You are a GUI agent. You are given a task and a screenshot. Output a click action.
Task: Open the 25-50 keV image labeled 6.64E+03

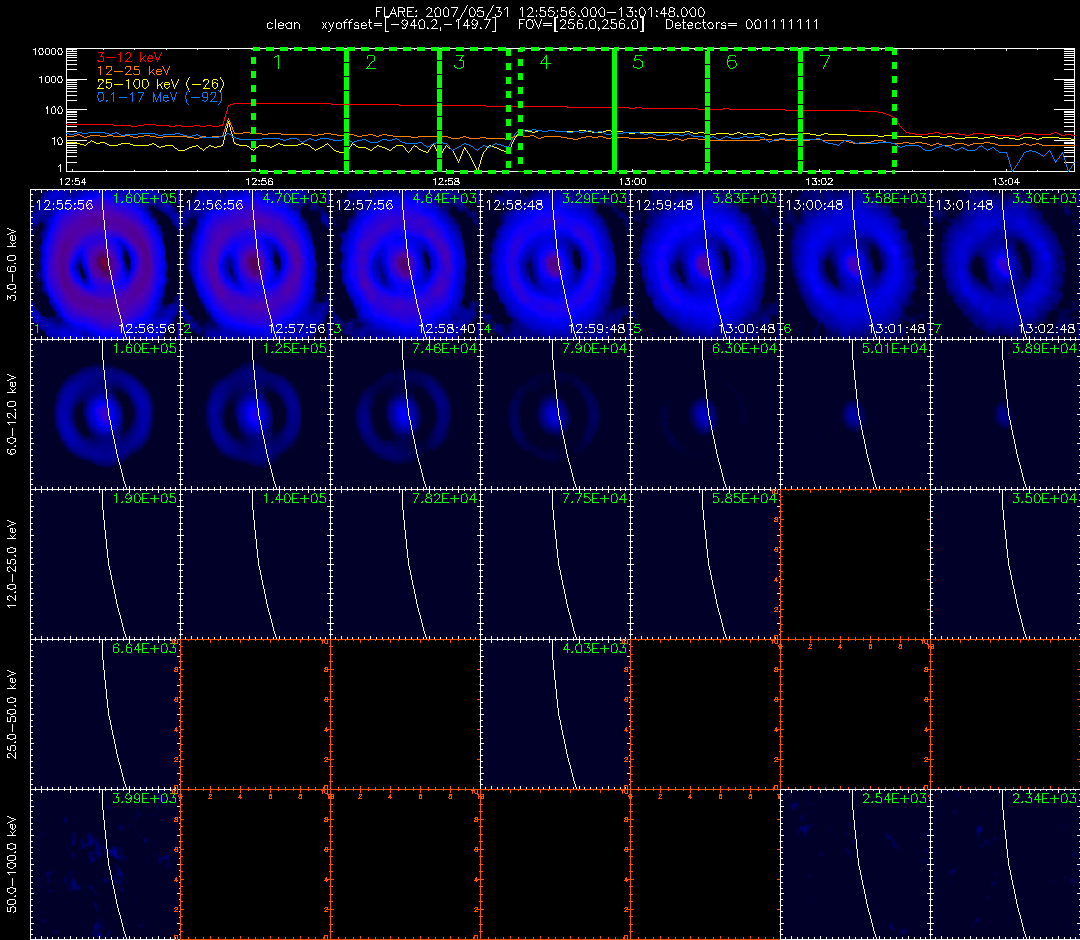pyautogui.click(x=105, y=714)
